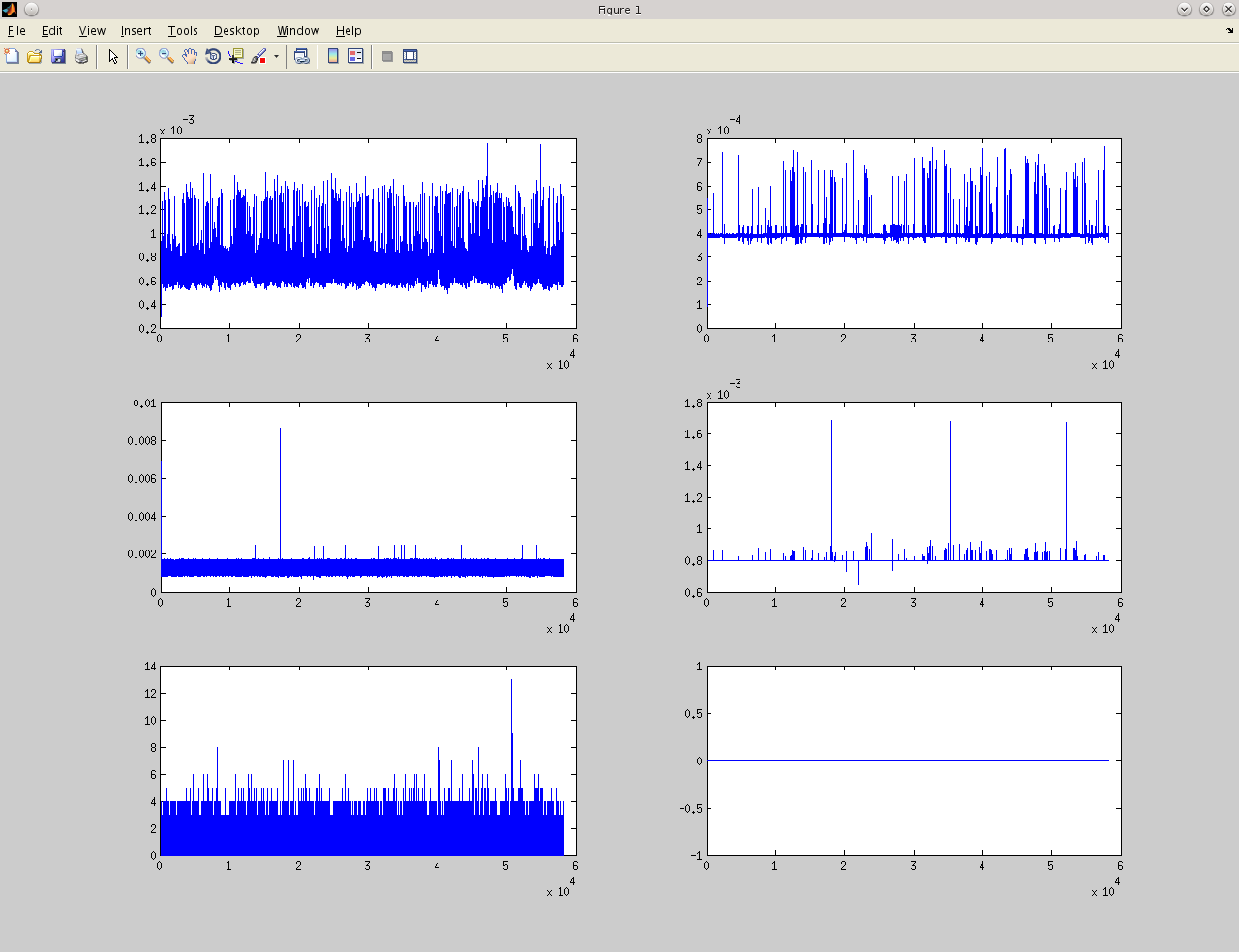Click the Link Plot toolbar button
The height and width of the screenshot is (952, 1239).
tap(302, 57)
